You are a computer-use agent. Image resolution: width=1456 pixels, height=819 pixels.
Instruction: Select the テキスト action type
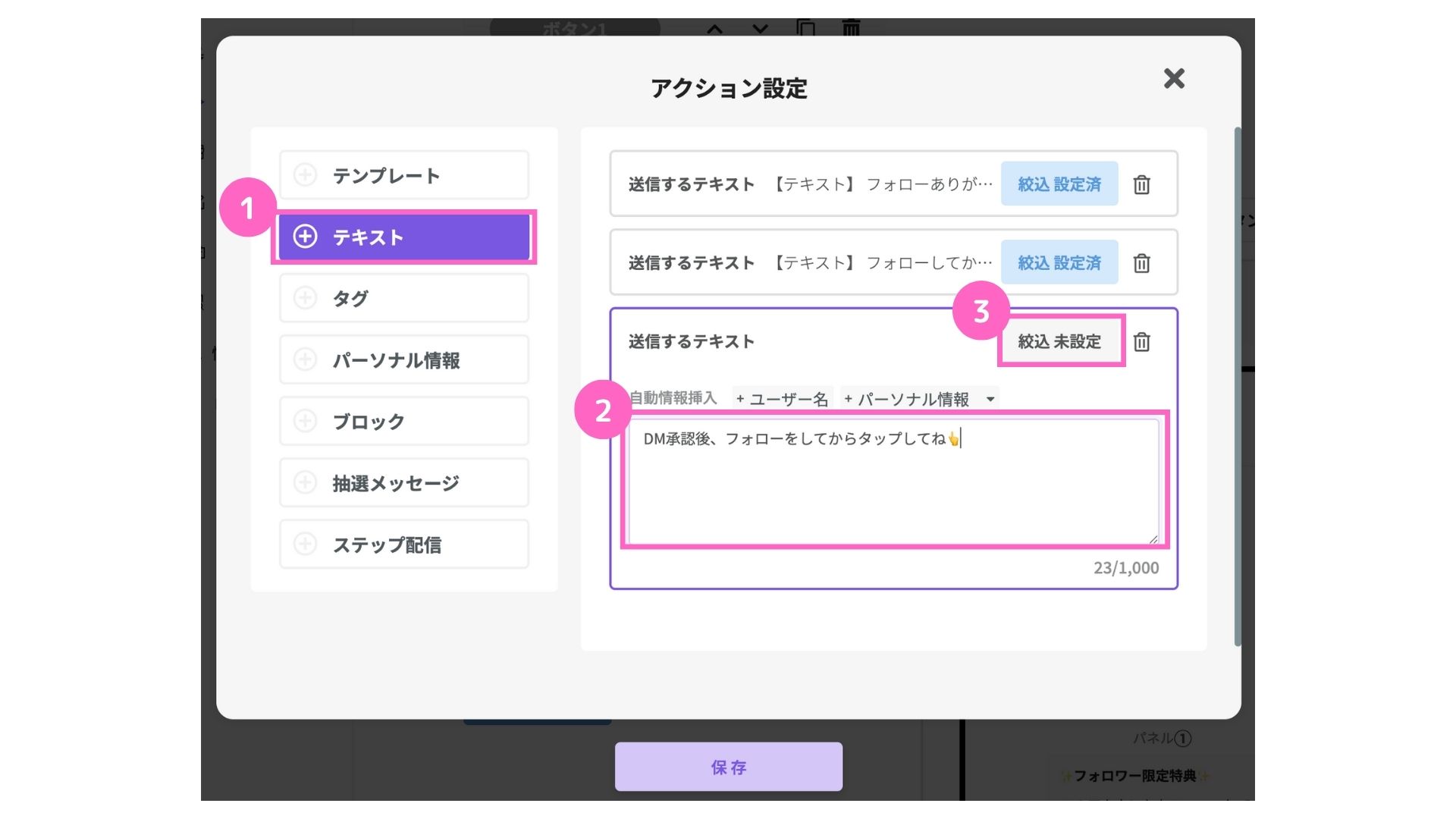point(403,237)
